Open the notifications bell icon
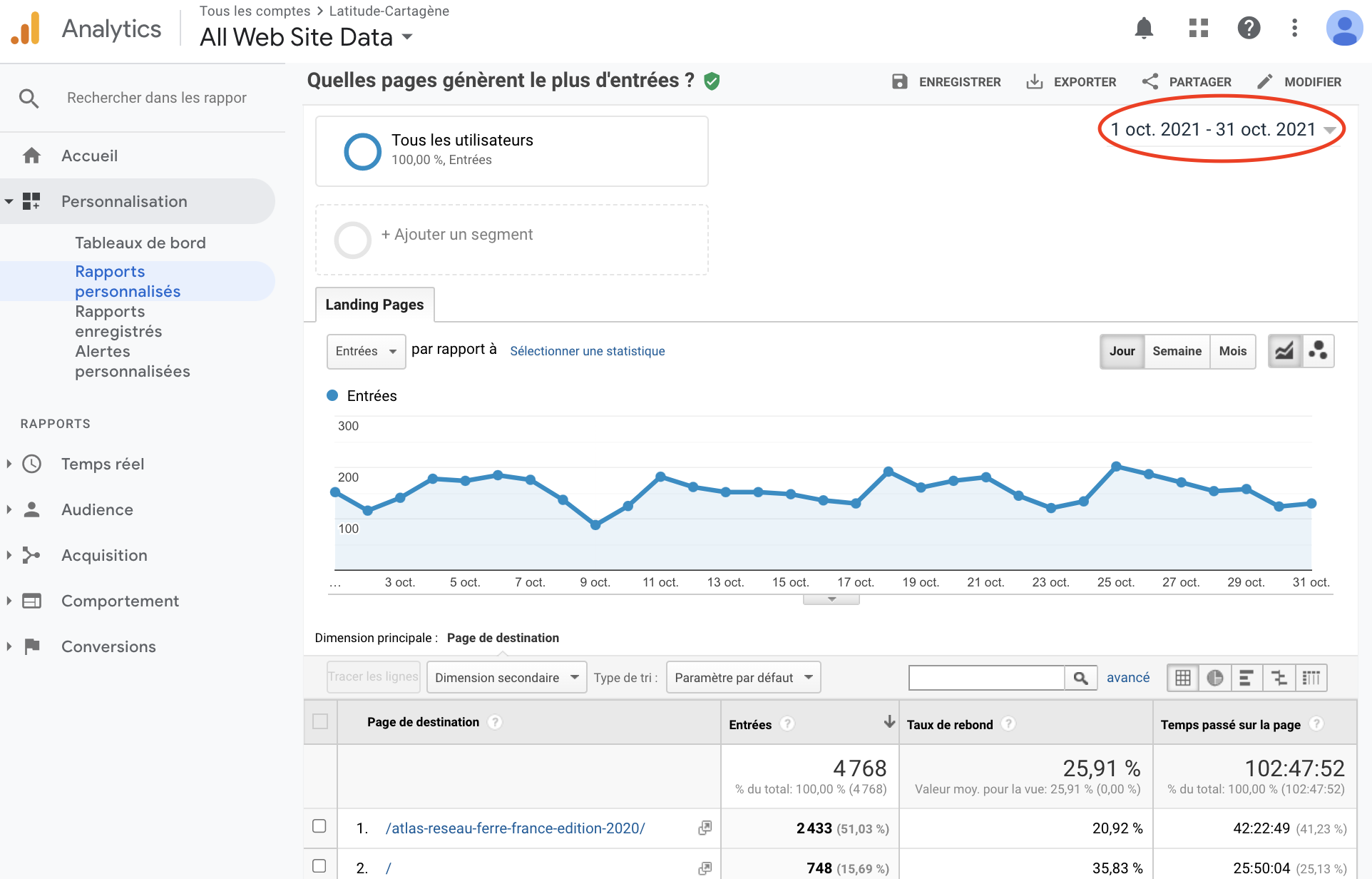 [x=1144, y=29]
